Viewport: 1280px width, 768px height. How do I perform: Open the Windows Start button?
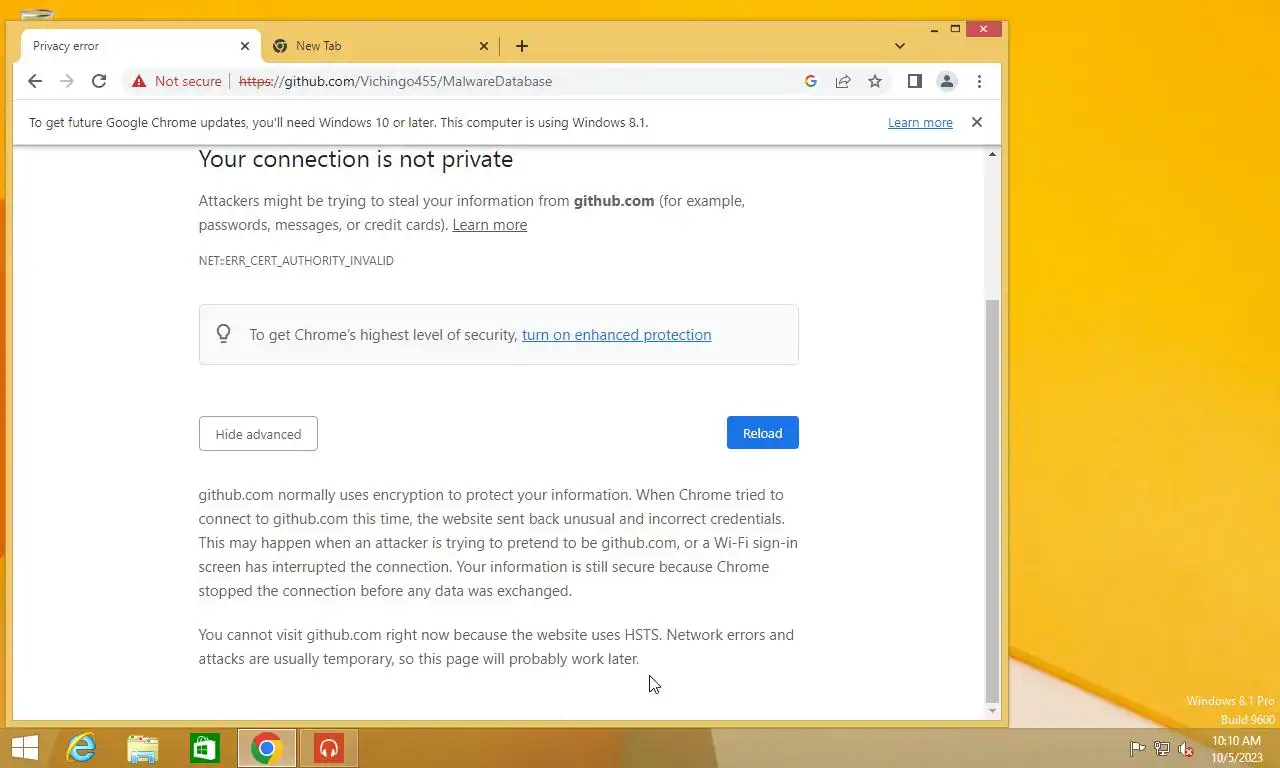point(25,748)
